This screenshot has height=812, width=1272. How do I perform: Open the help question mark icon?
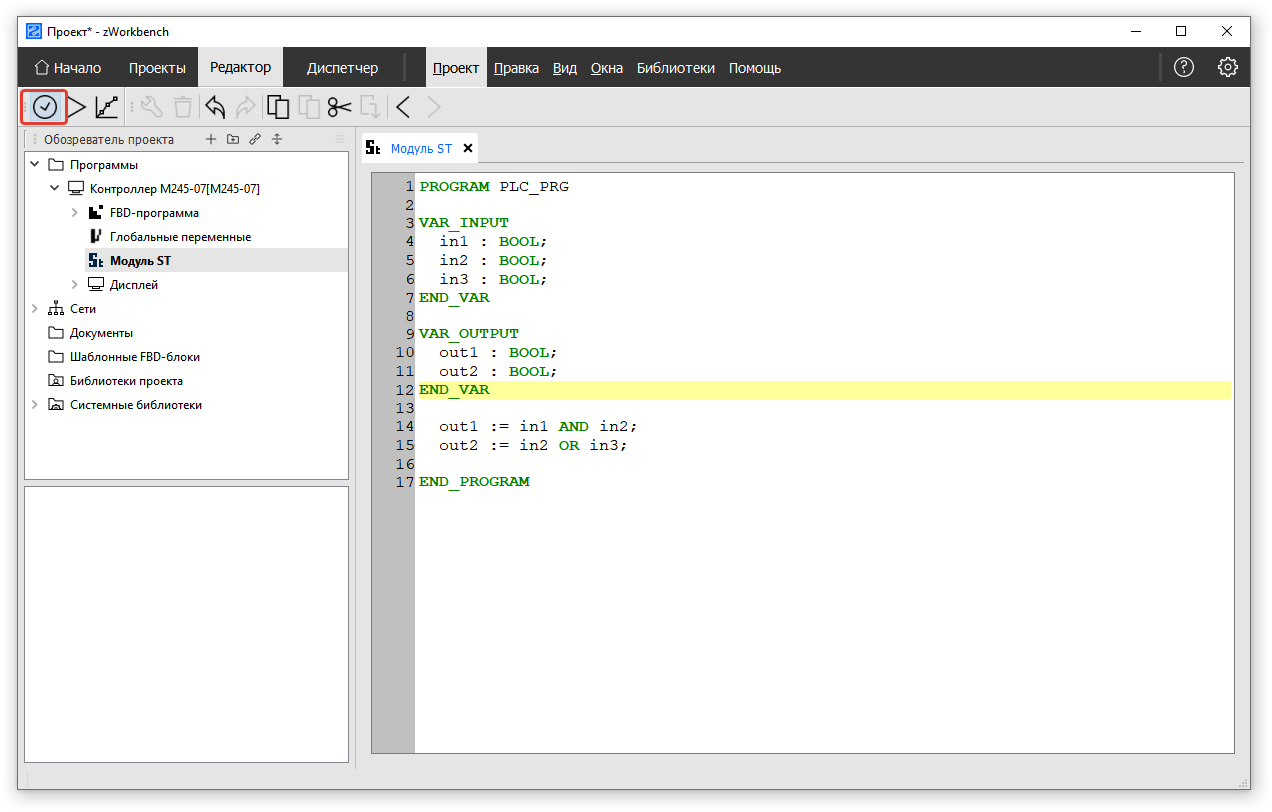pos(1184,68)
